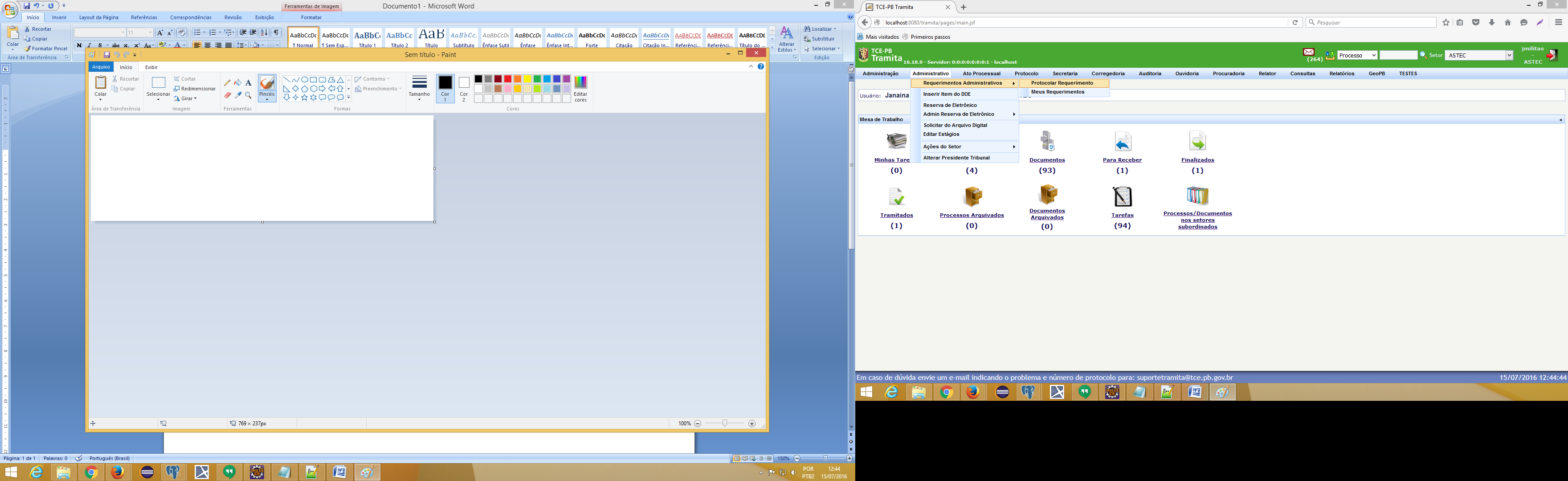Click the Save icon in Paint title bar
The width and height of the screenshot is (1568, 481).
[x=106, y=55]
